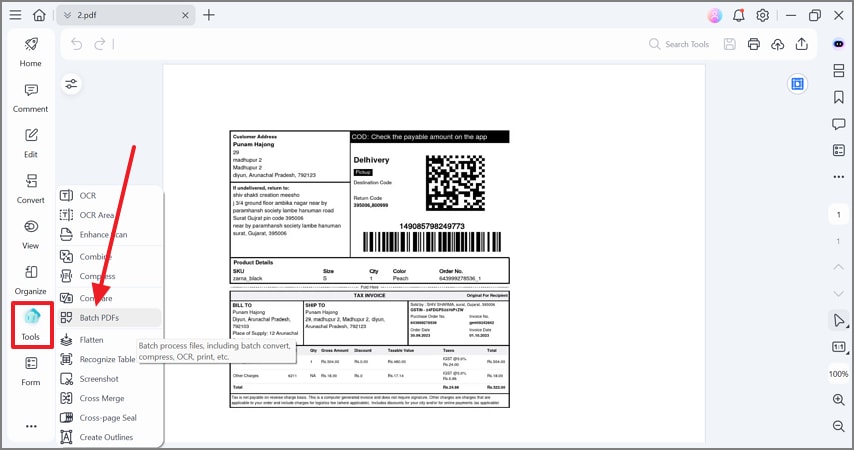
Task: Open comments panel on right
Action: pyautogui.click(x=839, y=124)
